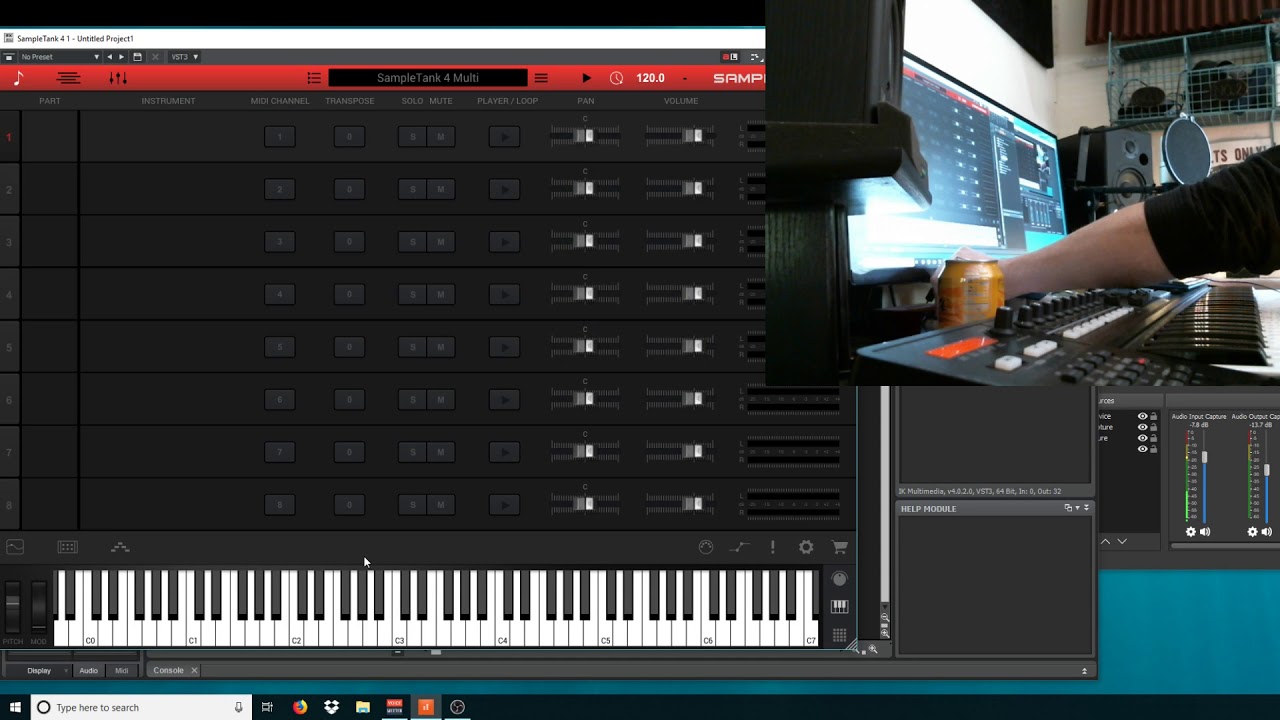Set the tempo value 120.0
The width and height of the screenshot is (1280, 720).
(650, 78)
